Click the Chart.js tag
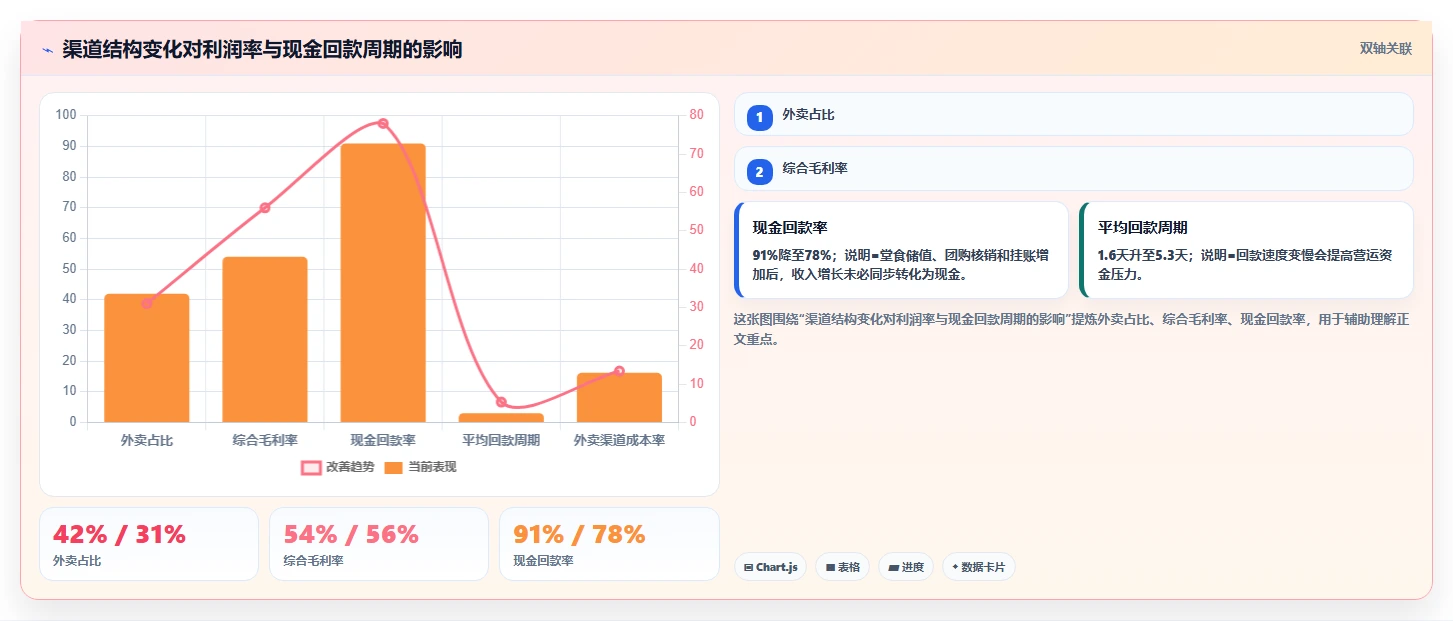The height and width of the screenshot is (621, 1453). click(771, 567)
